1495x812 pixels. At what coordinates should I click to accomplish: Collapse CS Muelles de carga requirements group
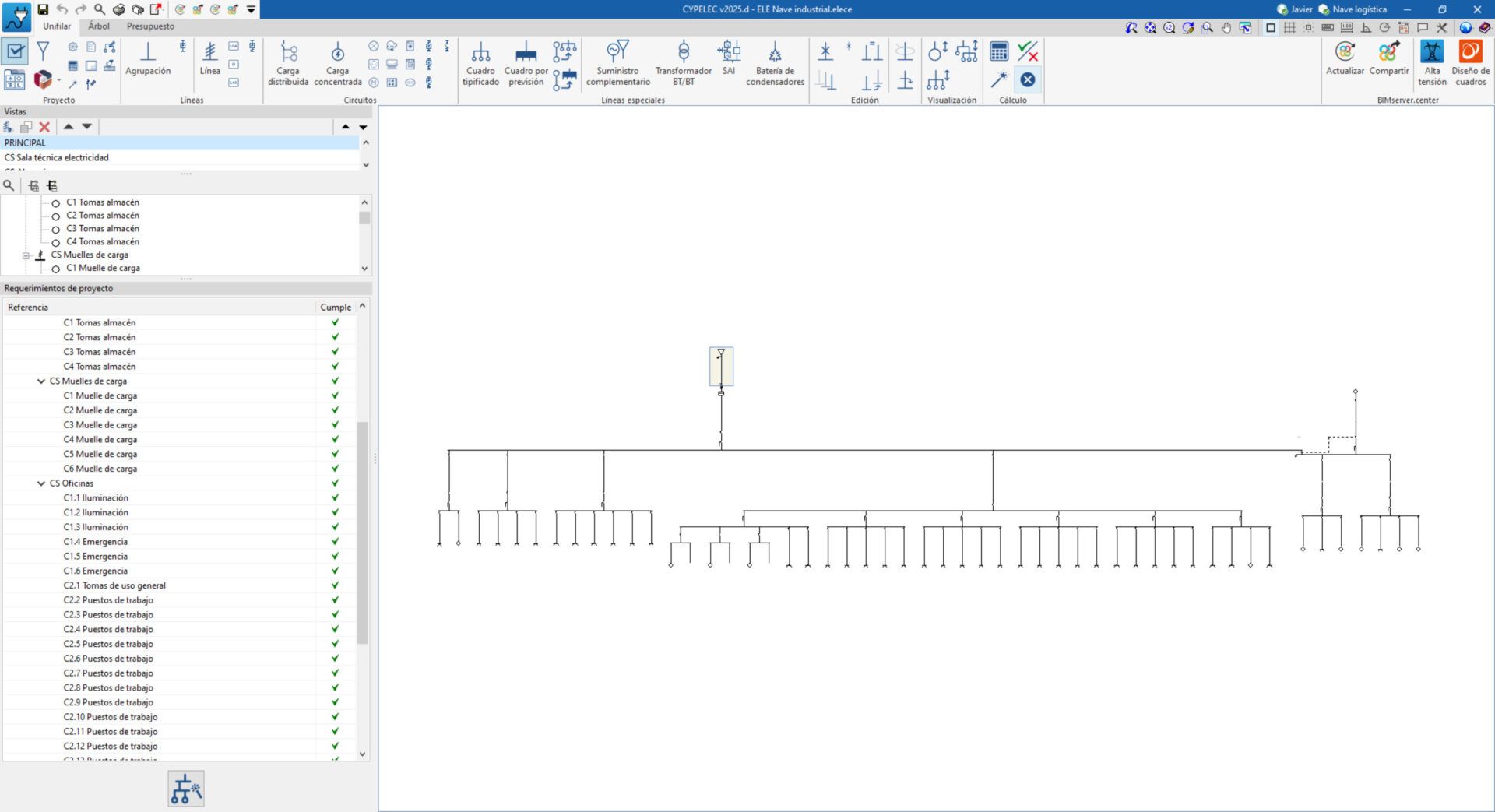(x=41, y=381)
